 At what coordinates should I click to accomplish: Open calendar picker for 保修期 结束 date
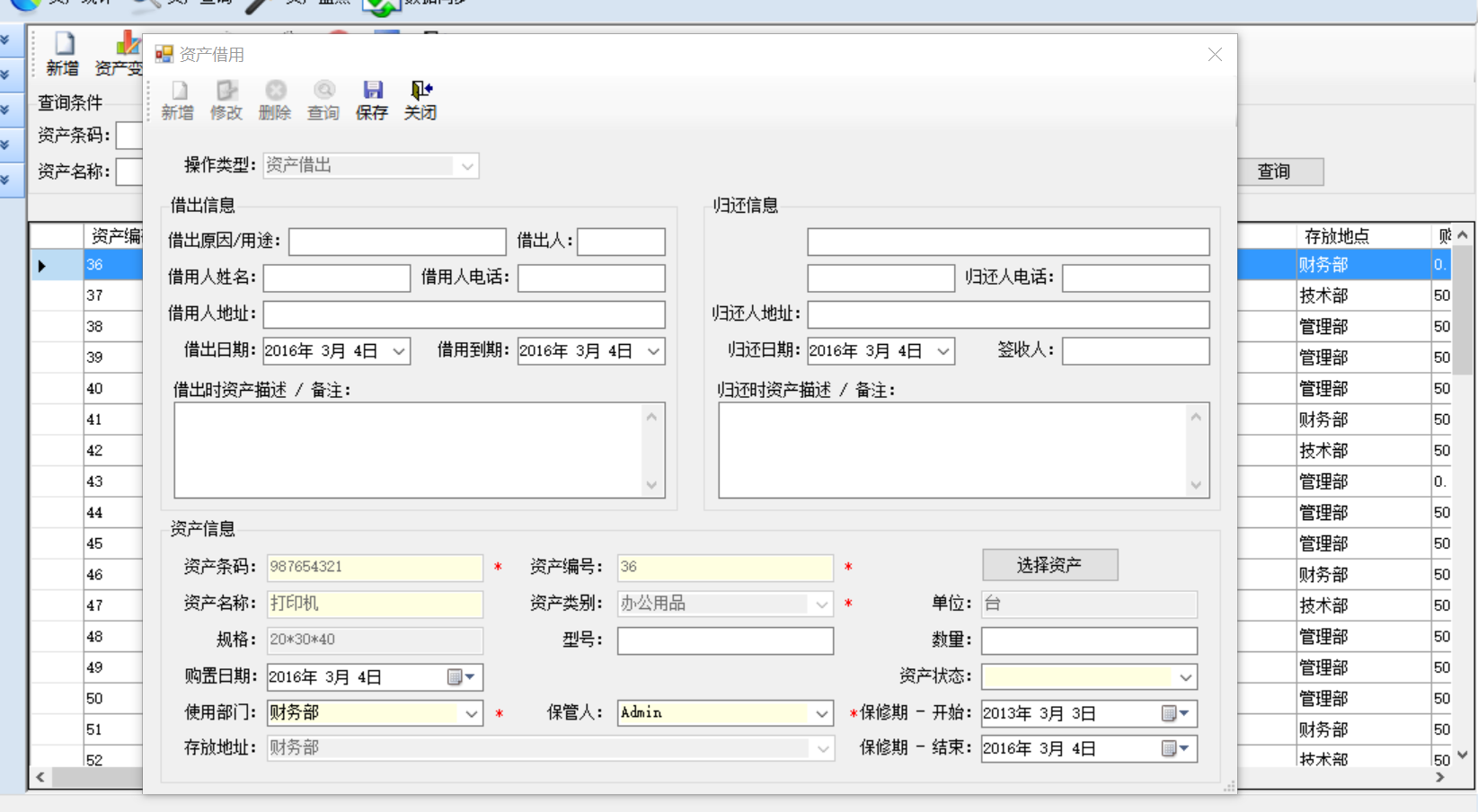coord(1174,748)
